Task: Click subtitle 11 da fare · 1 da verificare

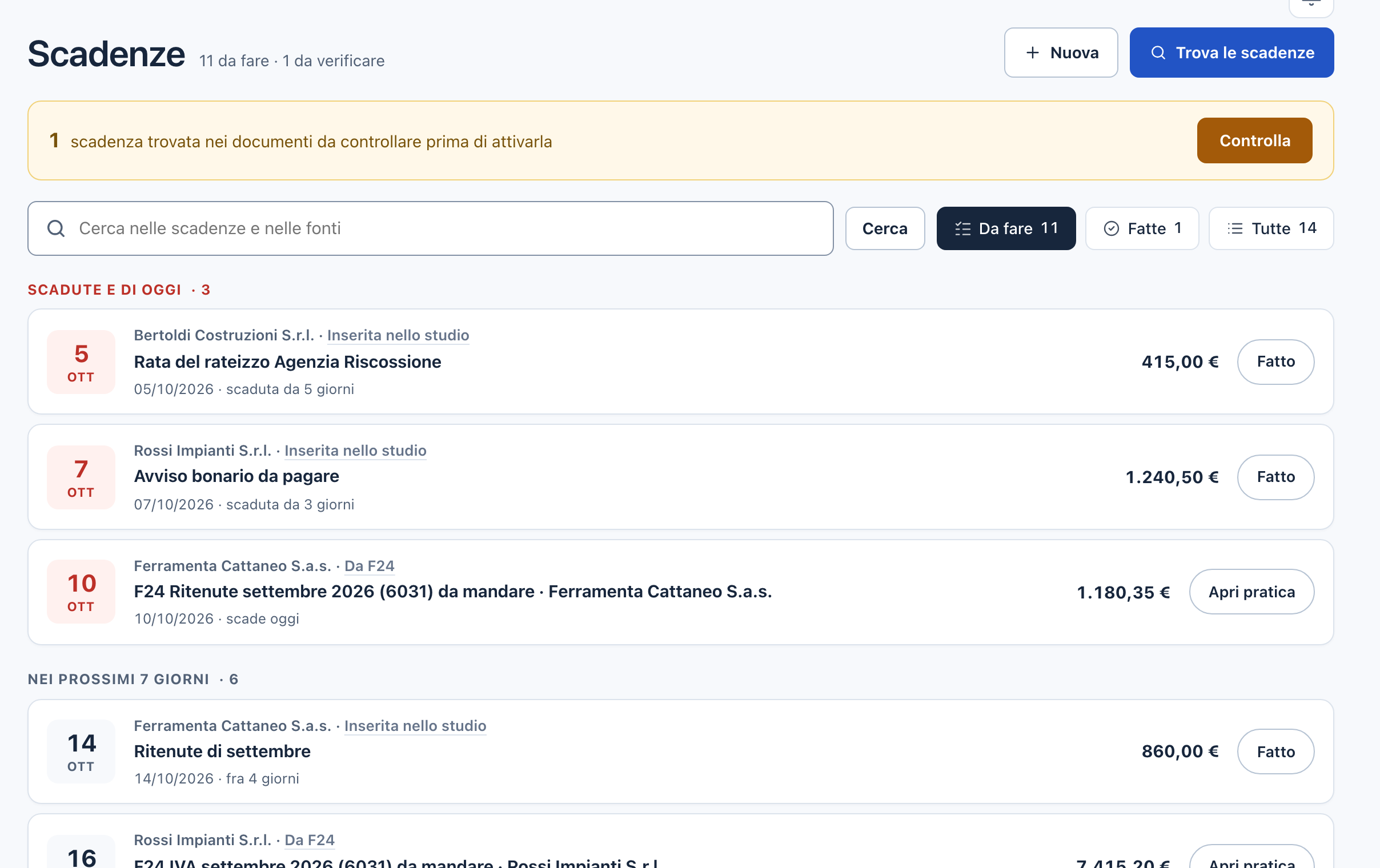Action: pos(291,61)
